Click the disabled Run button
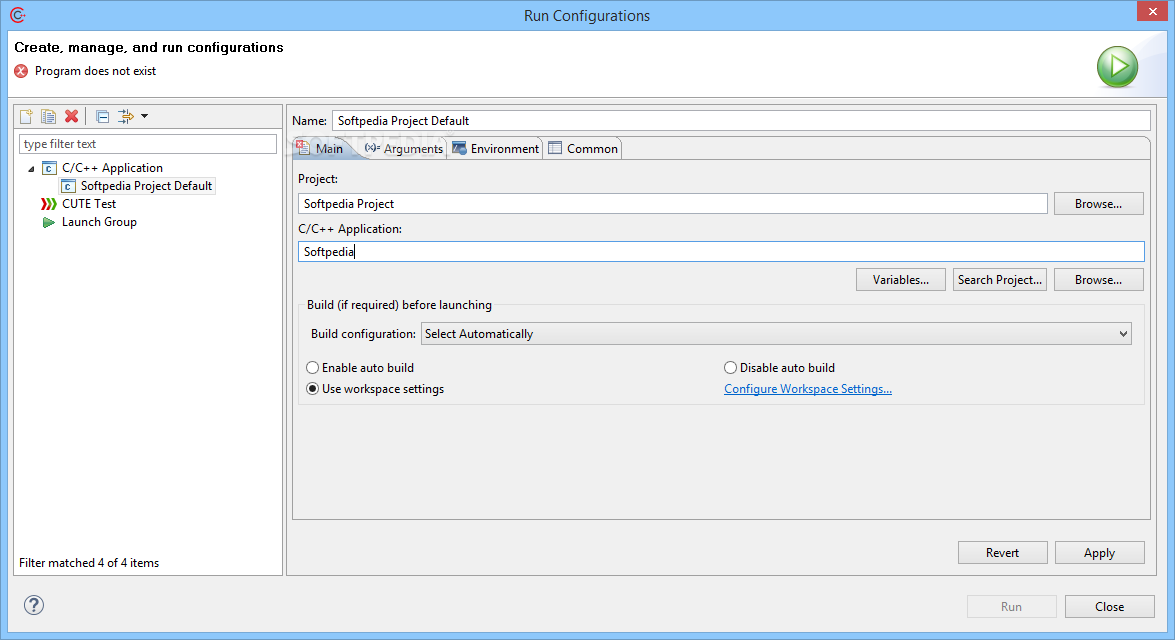Viewport: 1175px width, 640px height. click(1012, 606)
